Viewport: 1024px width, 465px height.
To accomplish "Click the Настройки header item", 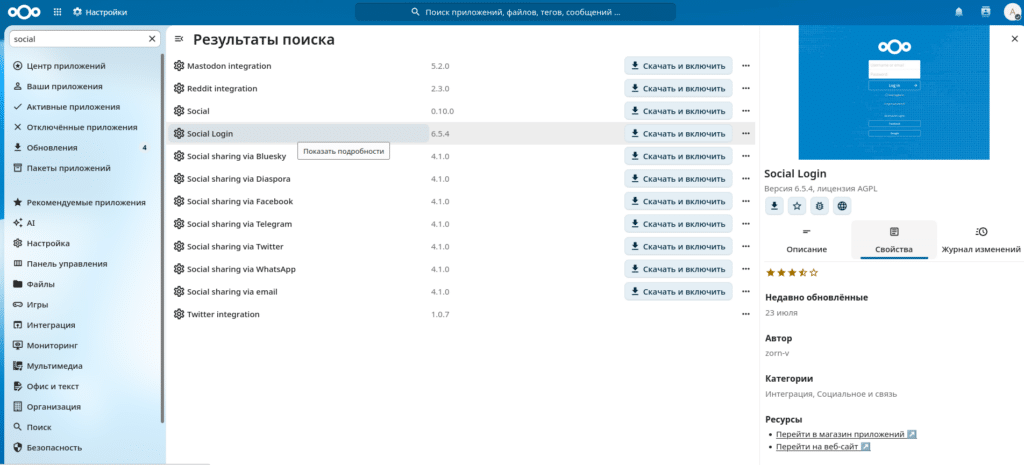I will [101, 12].
